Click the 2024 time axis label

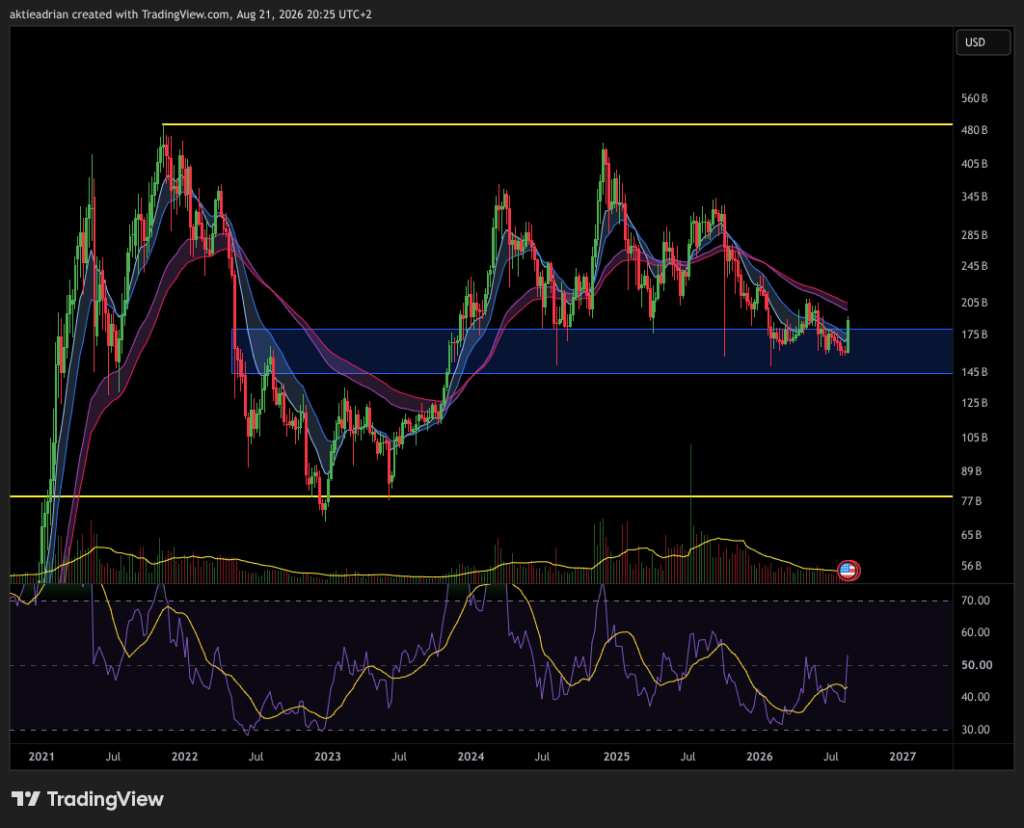point(470,757)
